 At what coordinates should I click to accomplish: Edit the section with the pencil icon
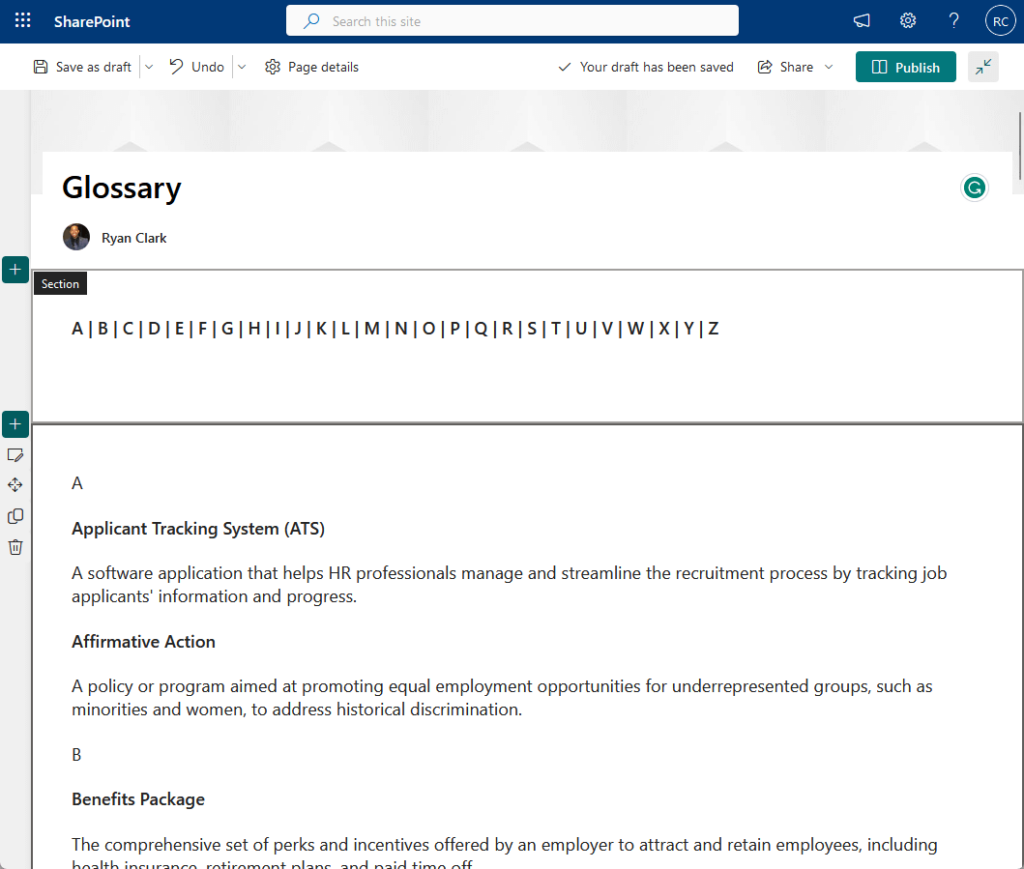click(15, 455)
